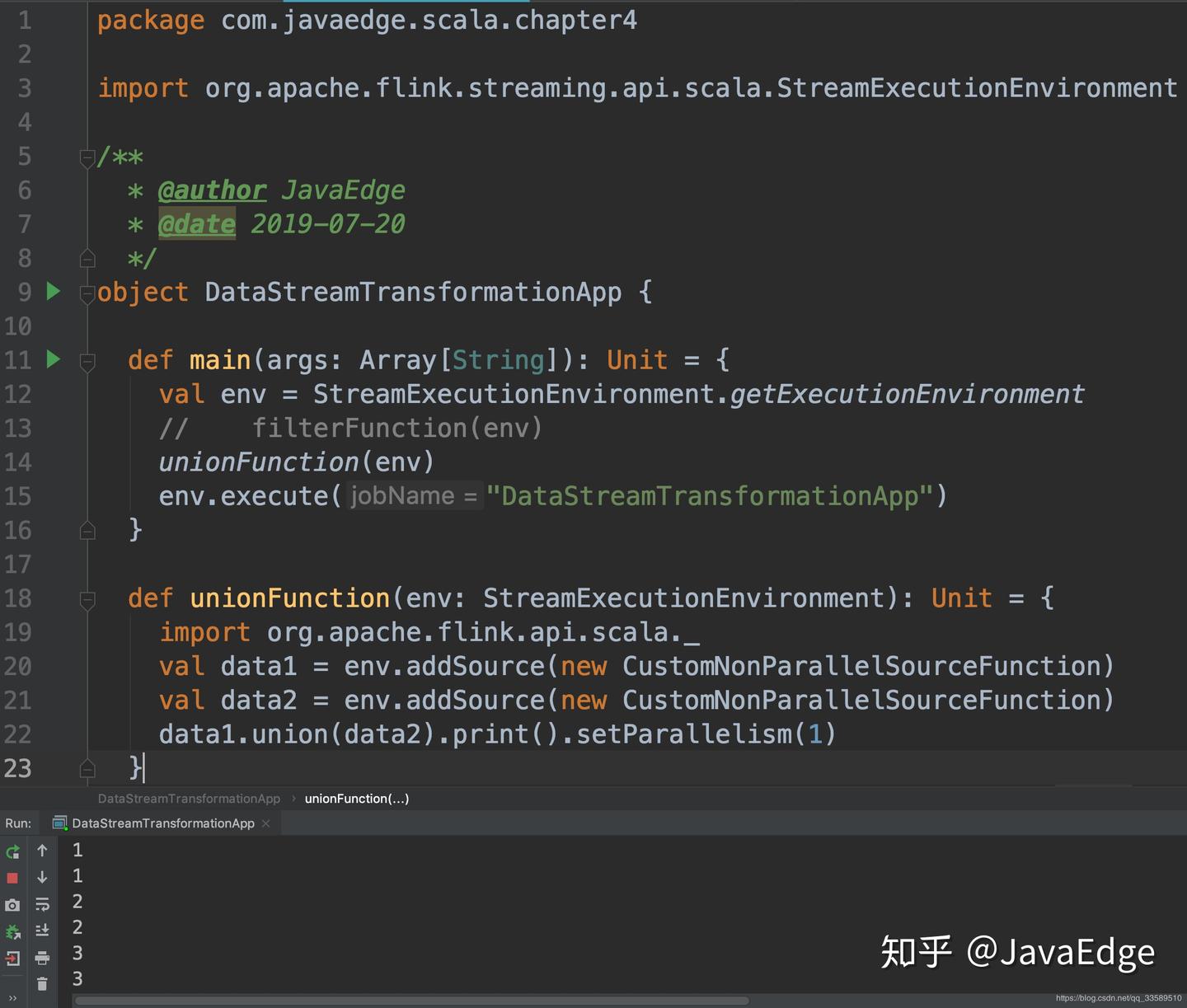This screenshot has height=1008, width=1187.
Task: Stop the running DataStreamTransformationApp process
Action: coord(12,879)
